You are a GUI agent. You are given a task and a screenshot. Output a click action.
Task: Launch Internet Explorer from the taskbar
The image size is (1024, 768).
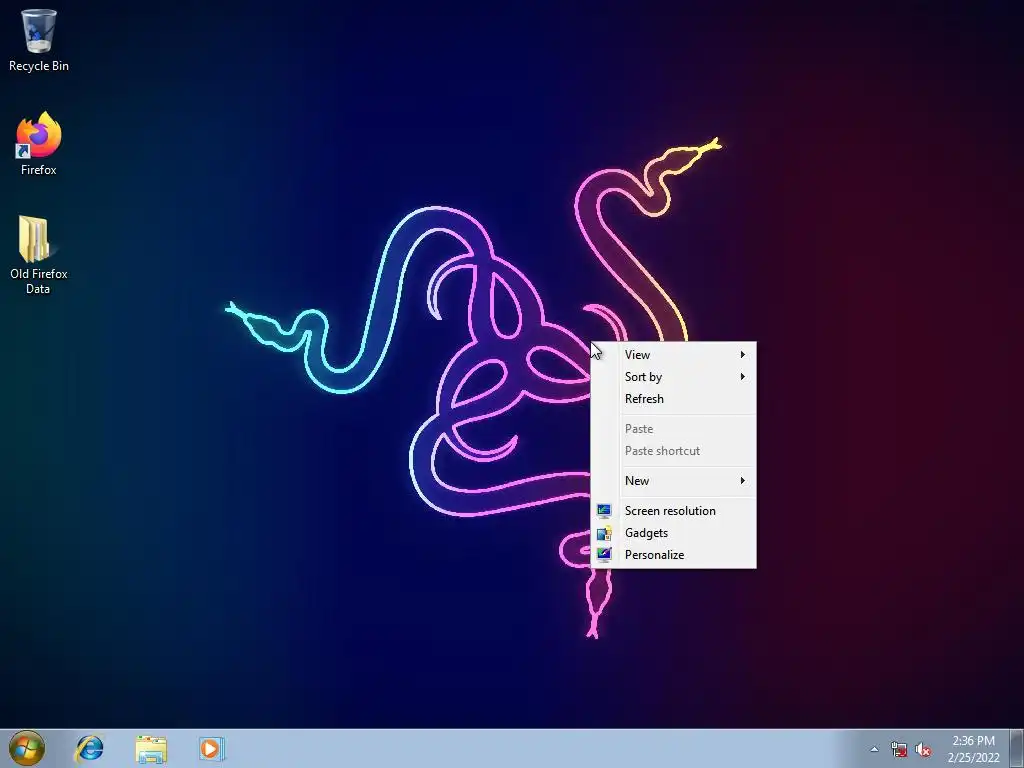pos(89,748)
